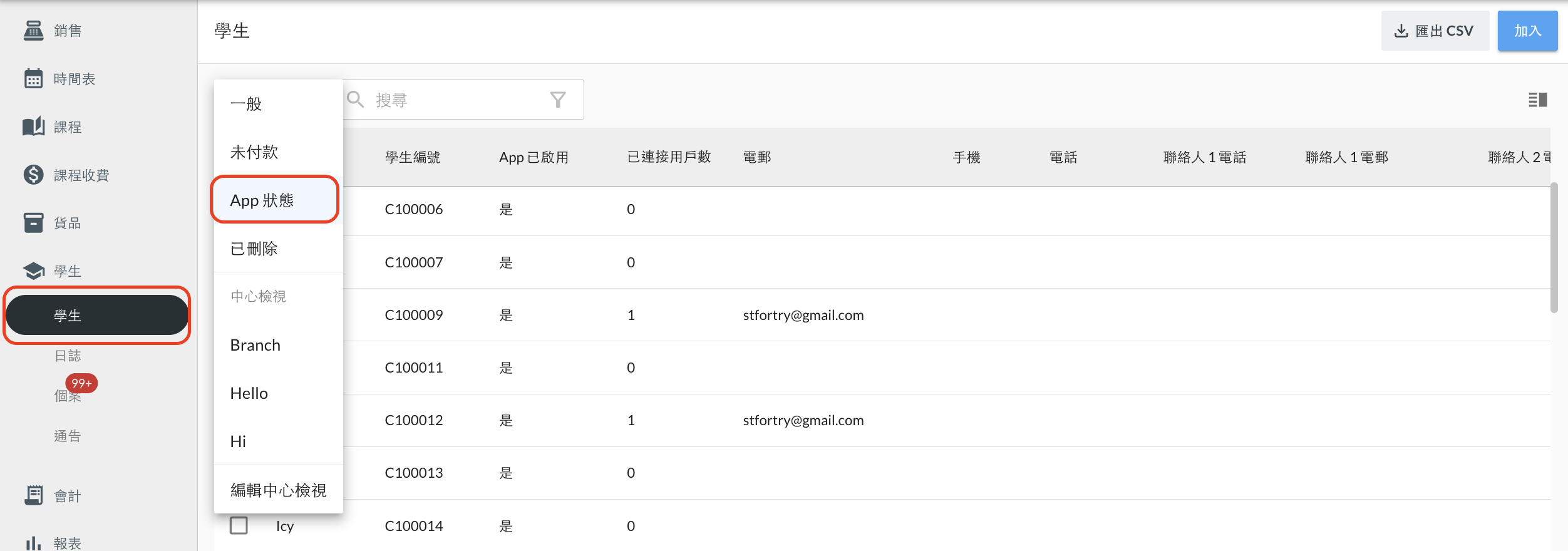Image resolution: width=1568 pixels, height=551 pixels.
Task: Select the 未付款 view option
Action: point(279,152)
